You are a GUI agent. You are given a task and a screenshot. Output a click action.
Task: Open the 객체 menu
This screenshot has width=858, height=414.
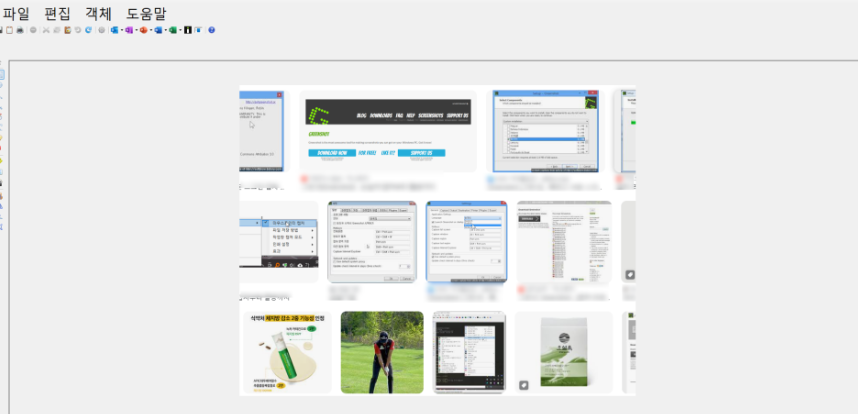click(x=98, y=14)
